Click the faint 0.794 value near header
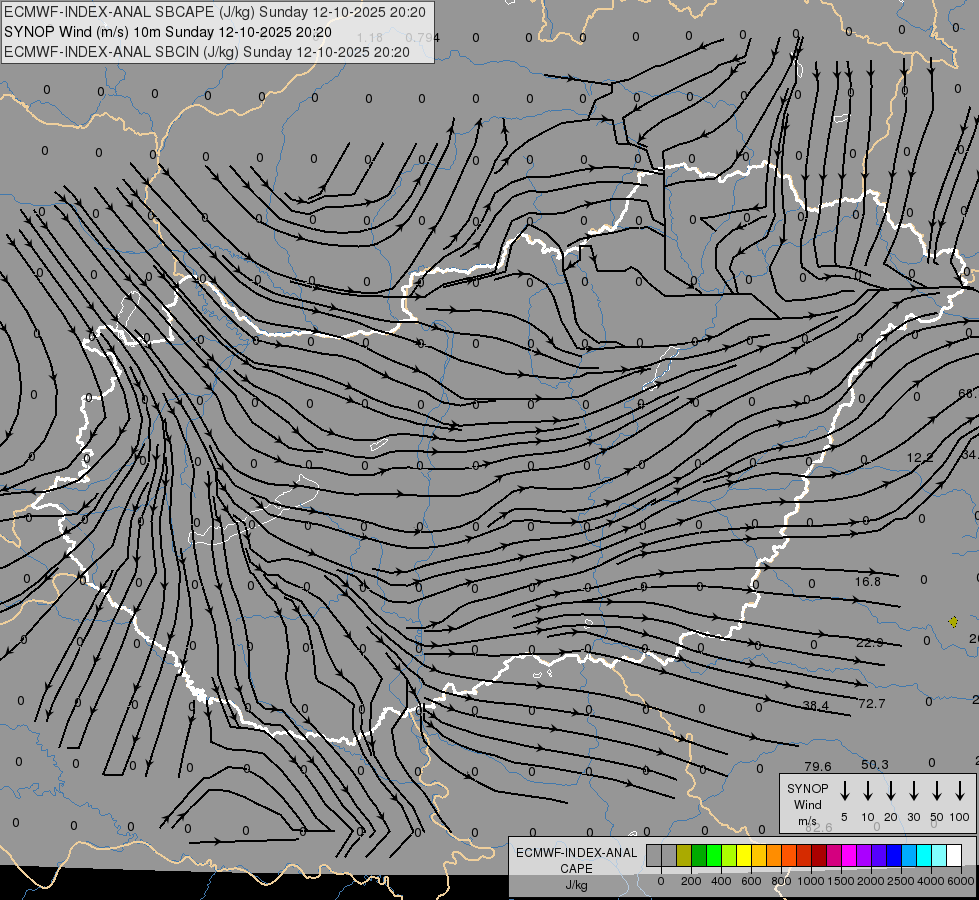Screen dimensions: 979x900 (x=422, y=37)
